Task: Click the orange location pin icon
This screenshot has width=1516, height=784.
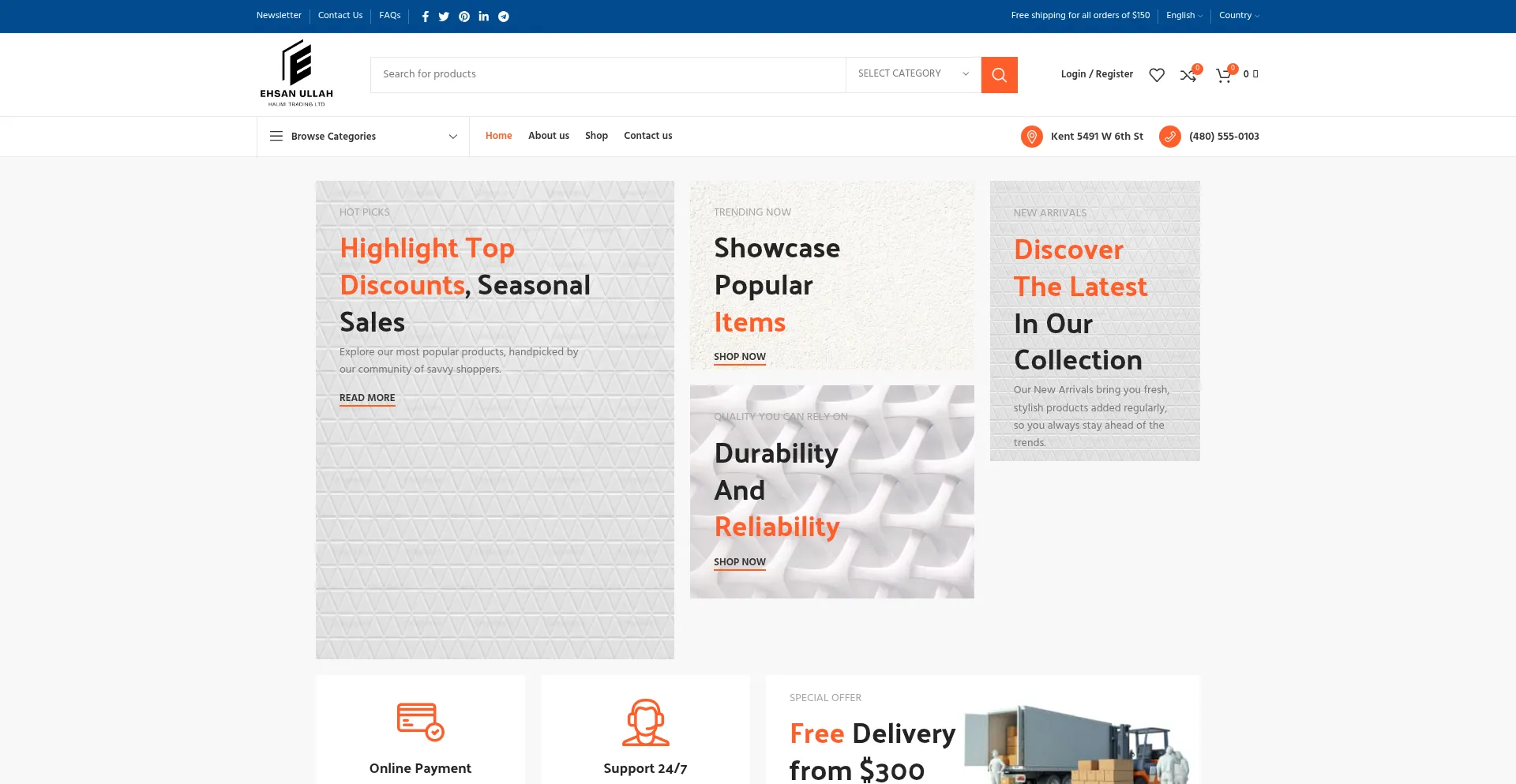Action: pos(1032,137)
